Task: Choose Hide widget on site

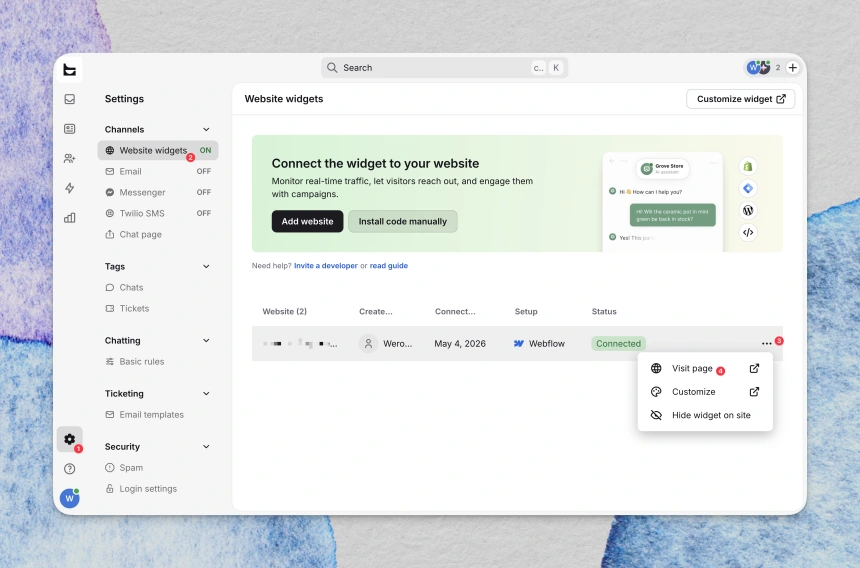Action: click(x=705, y=416)
